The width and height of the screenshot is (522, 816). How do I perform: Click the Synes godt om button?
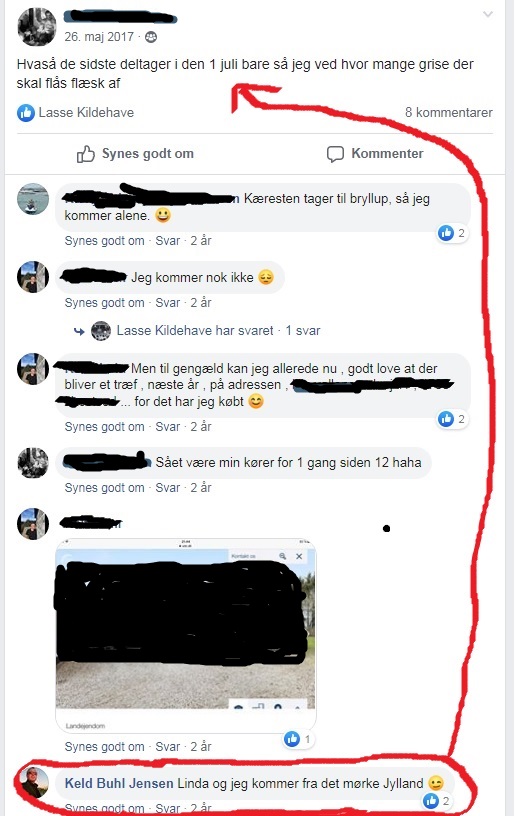pyautogui.click(x=135, y=154)
